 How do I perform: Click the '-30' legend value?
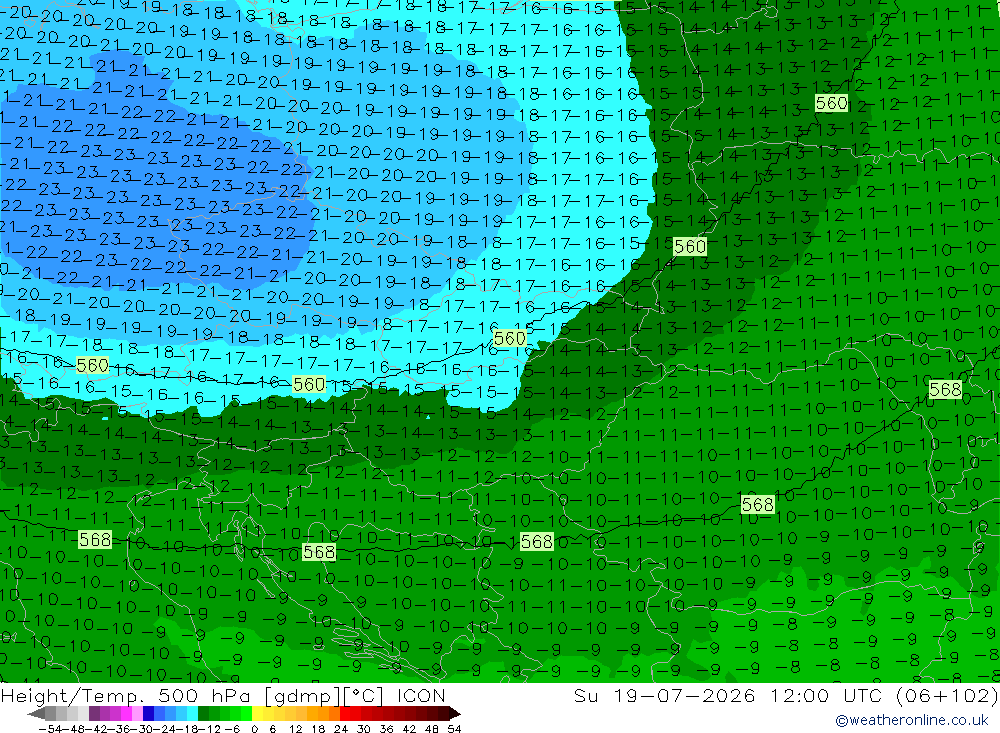coord(143,729)
